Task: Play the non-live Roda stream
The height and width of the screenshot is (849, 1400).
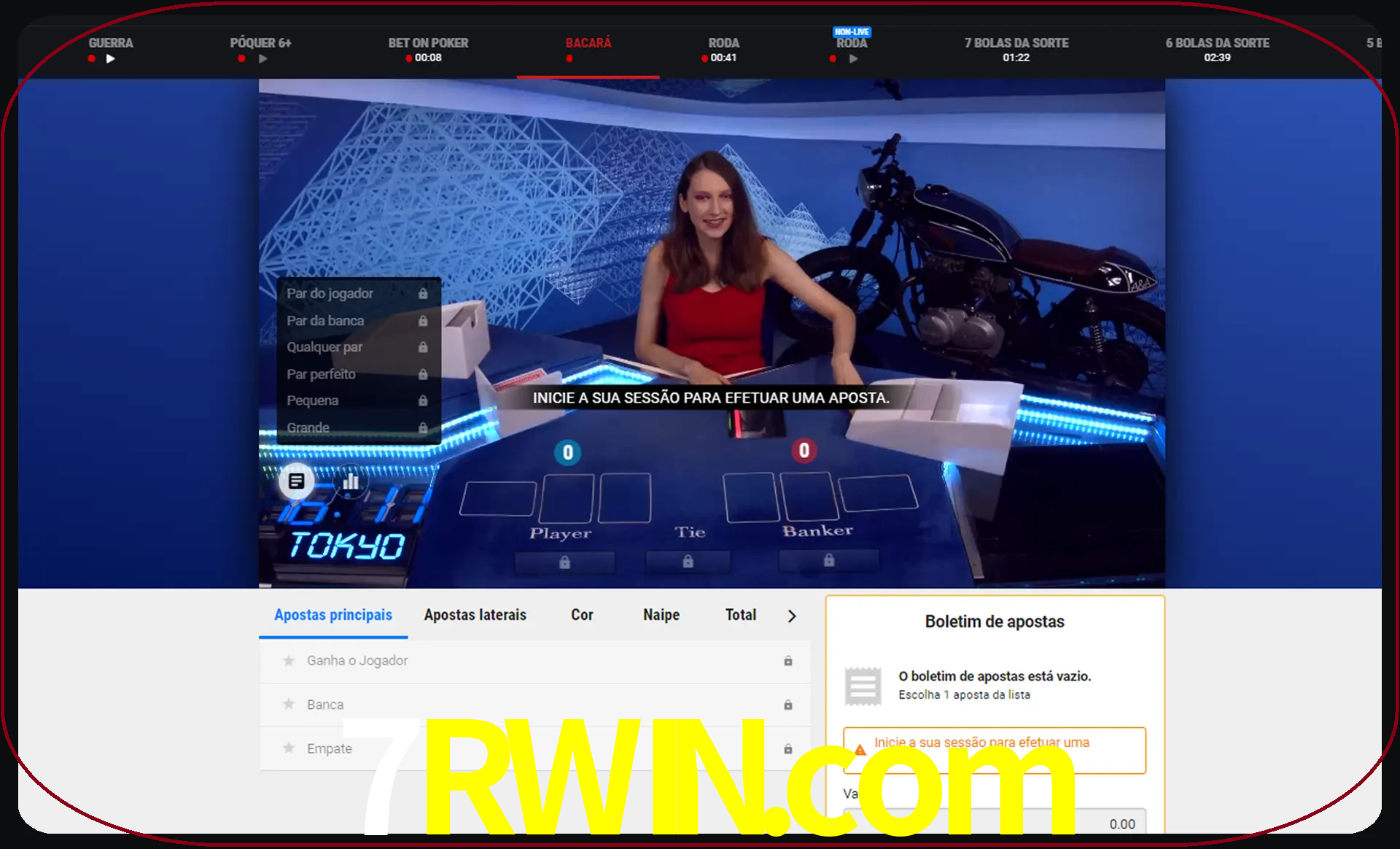Action: tap(854, 58)
